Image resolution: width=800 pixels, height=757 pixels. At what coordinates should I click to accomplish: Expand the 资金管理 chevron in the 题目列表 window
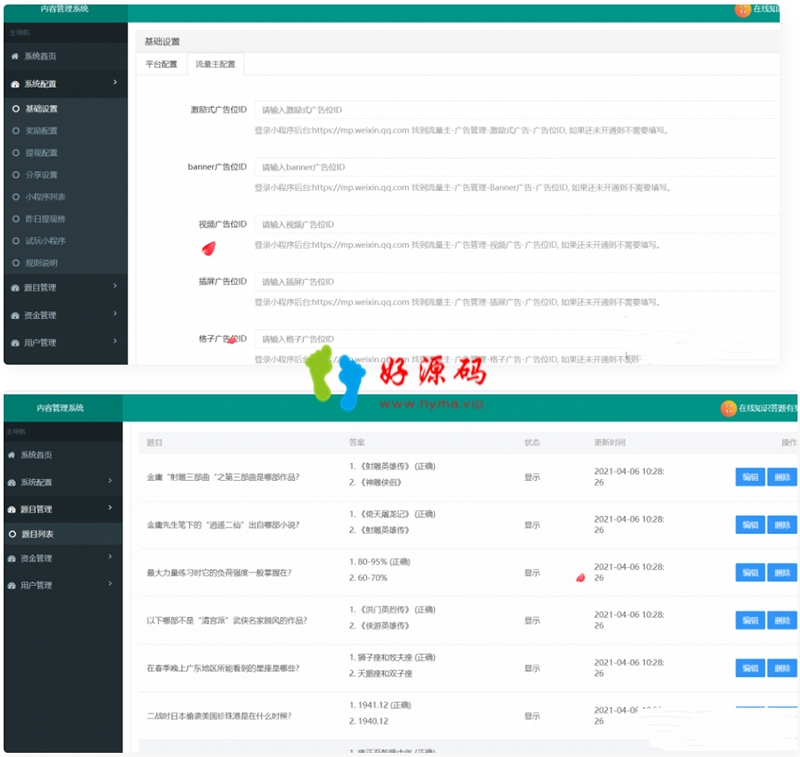coord(110,557)
